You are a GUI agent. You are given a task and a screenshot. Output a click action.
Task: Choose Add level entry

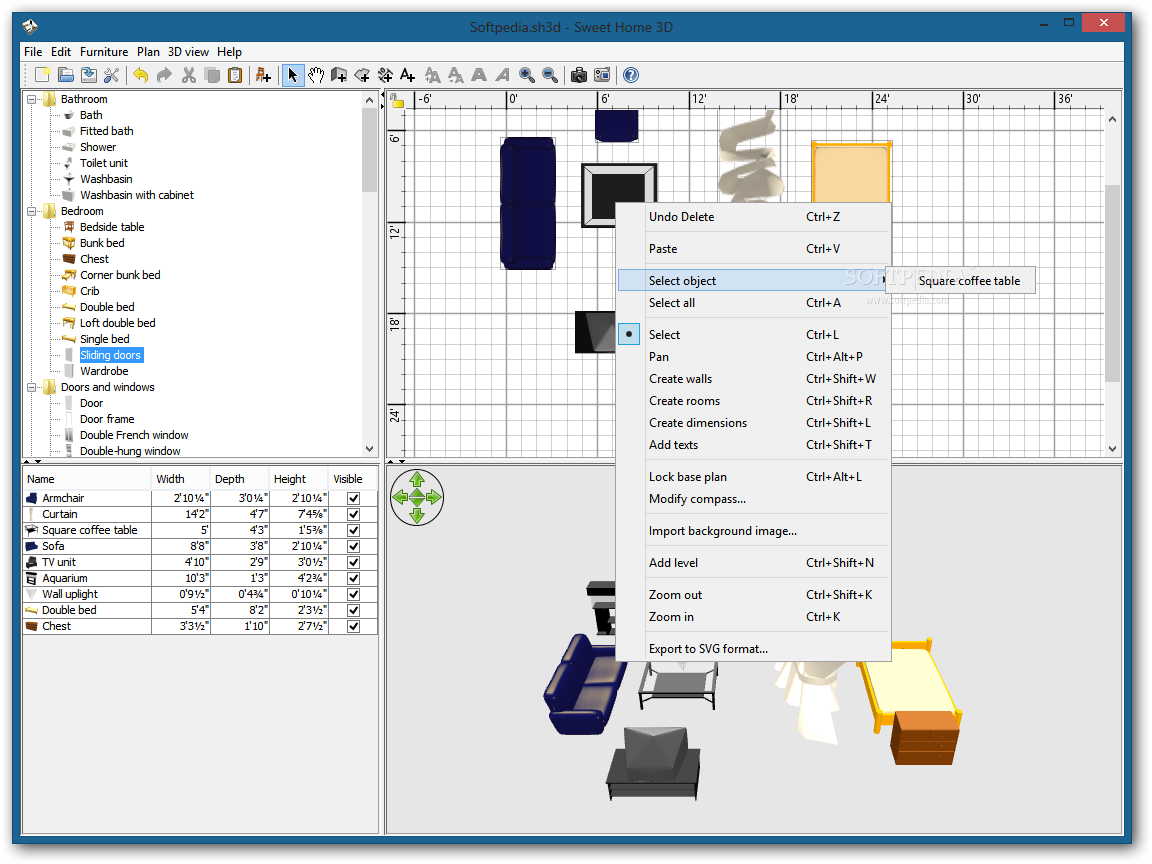pos(753,563)
